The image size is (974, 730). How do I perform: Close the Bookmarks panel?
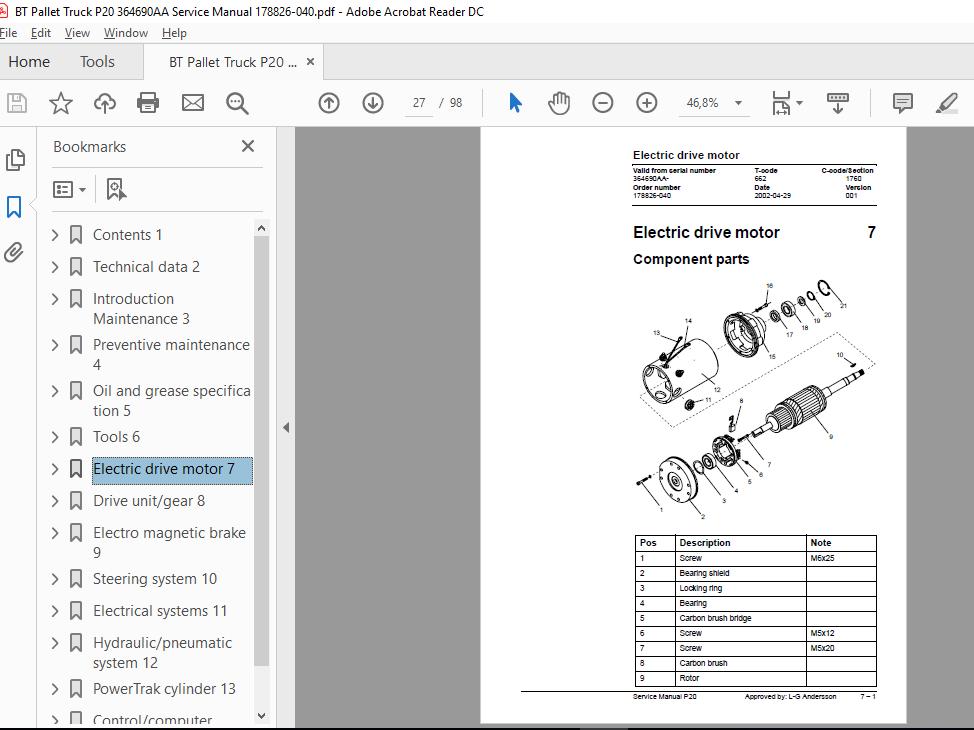pyautogui.click(x=248, y=146)
